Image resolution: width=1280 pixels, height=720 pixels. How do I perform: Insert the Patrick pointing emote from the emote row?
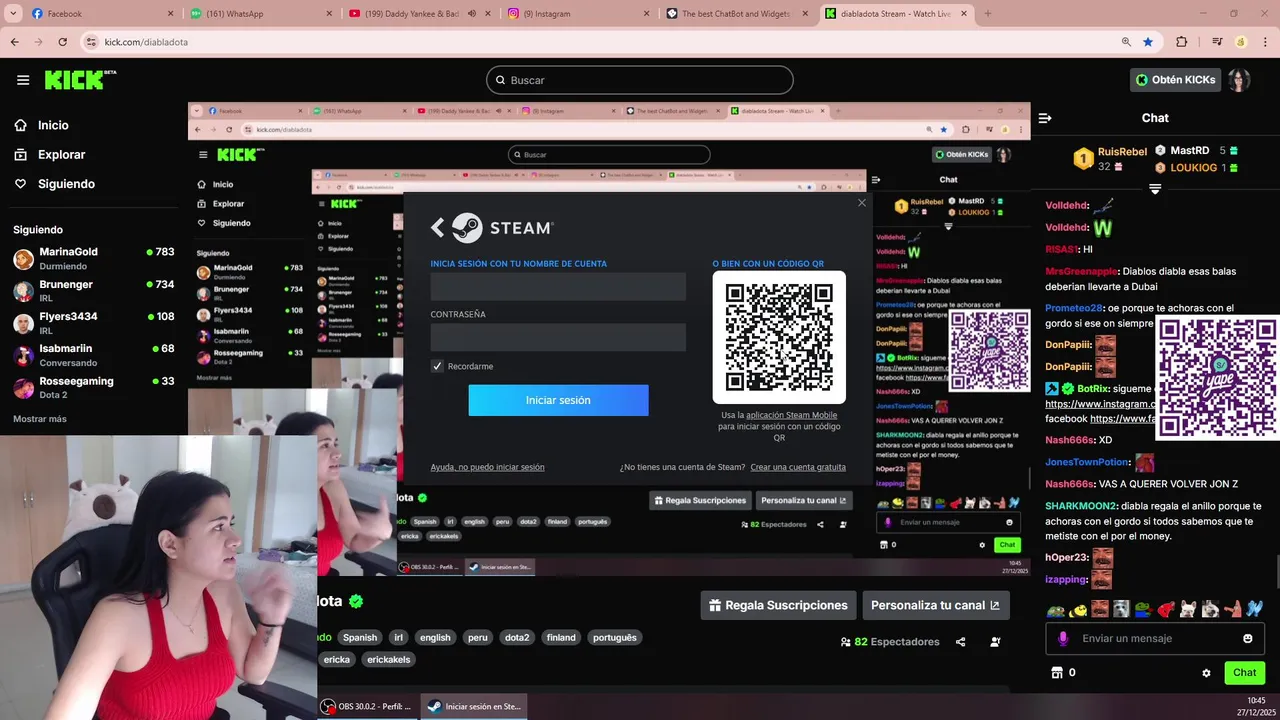[1232, 609]
